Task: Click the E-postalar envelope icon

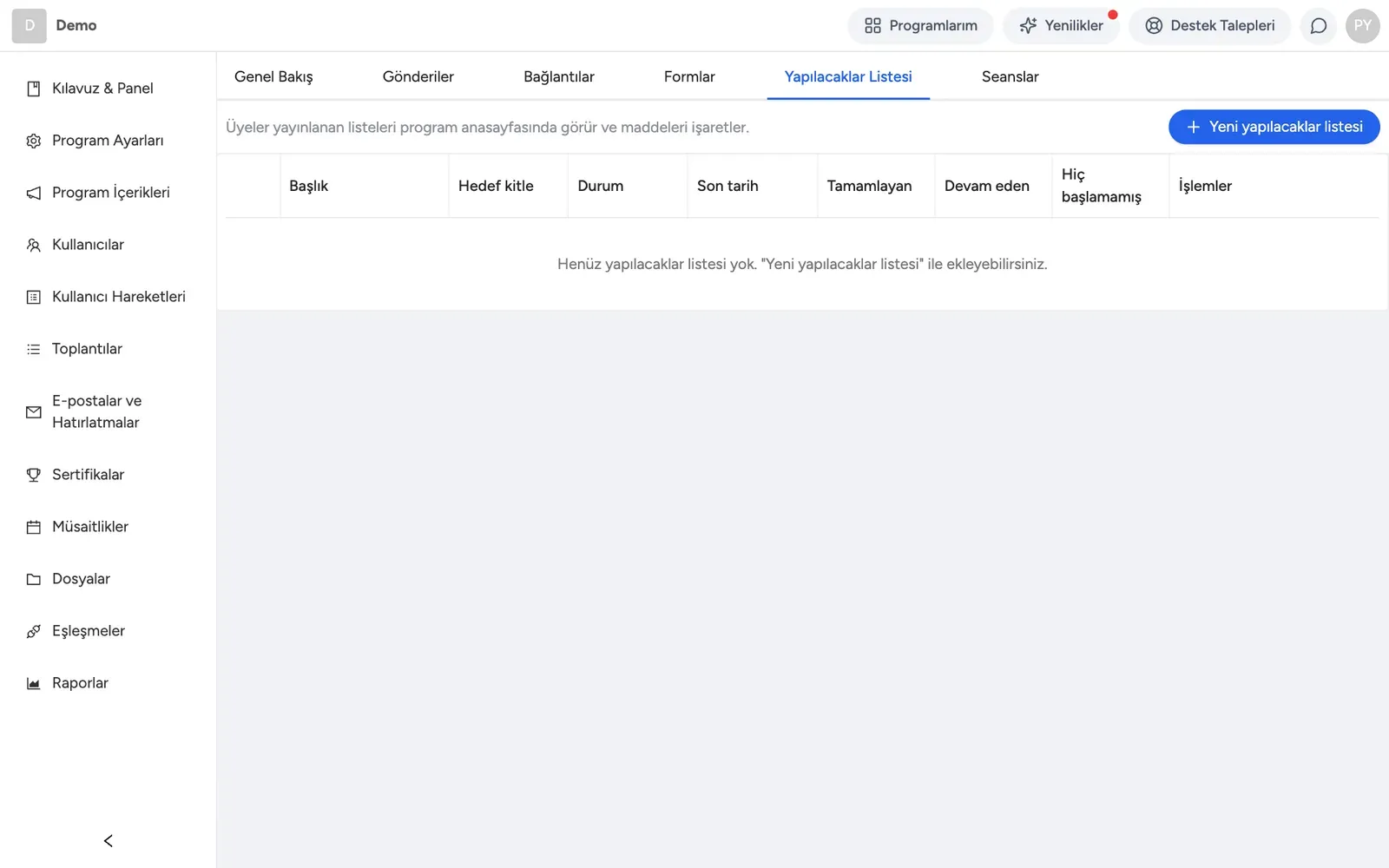Action: click(x=33, y=412)
